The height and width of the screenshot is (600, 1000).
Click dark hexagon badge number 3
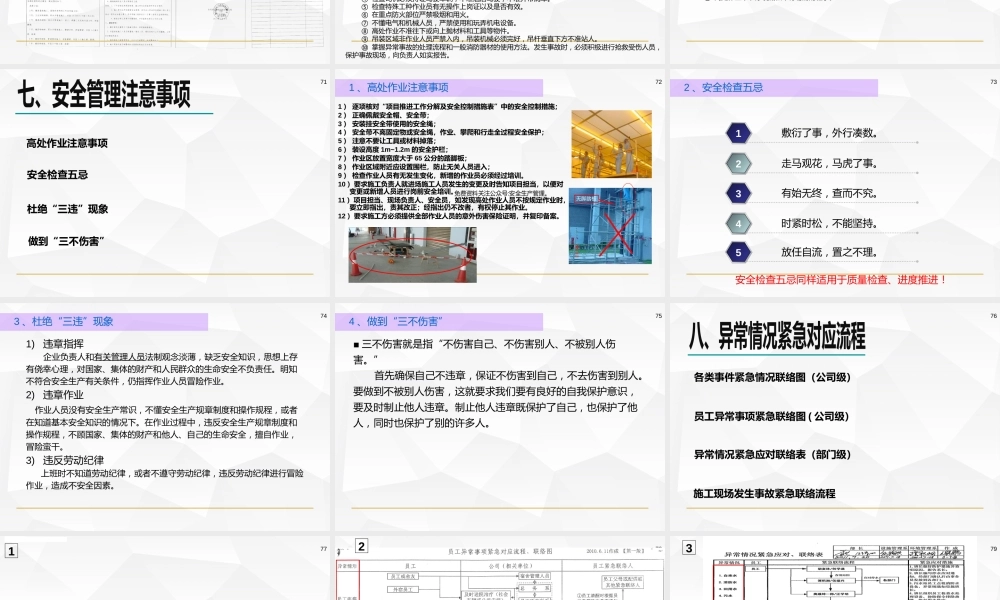739,193
